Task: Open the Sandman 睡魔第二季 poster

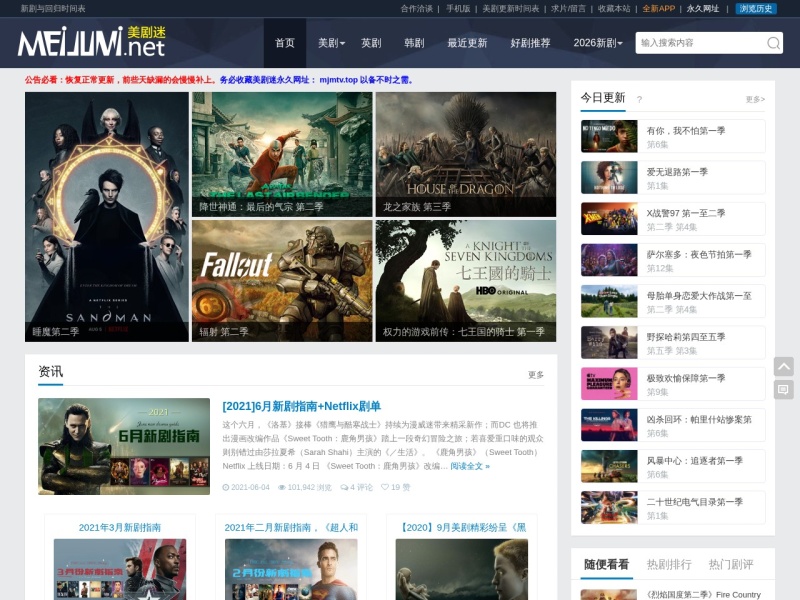Action: pyautogui.click(x=107, y=217)
